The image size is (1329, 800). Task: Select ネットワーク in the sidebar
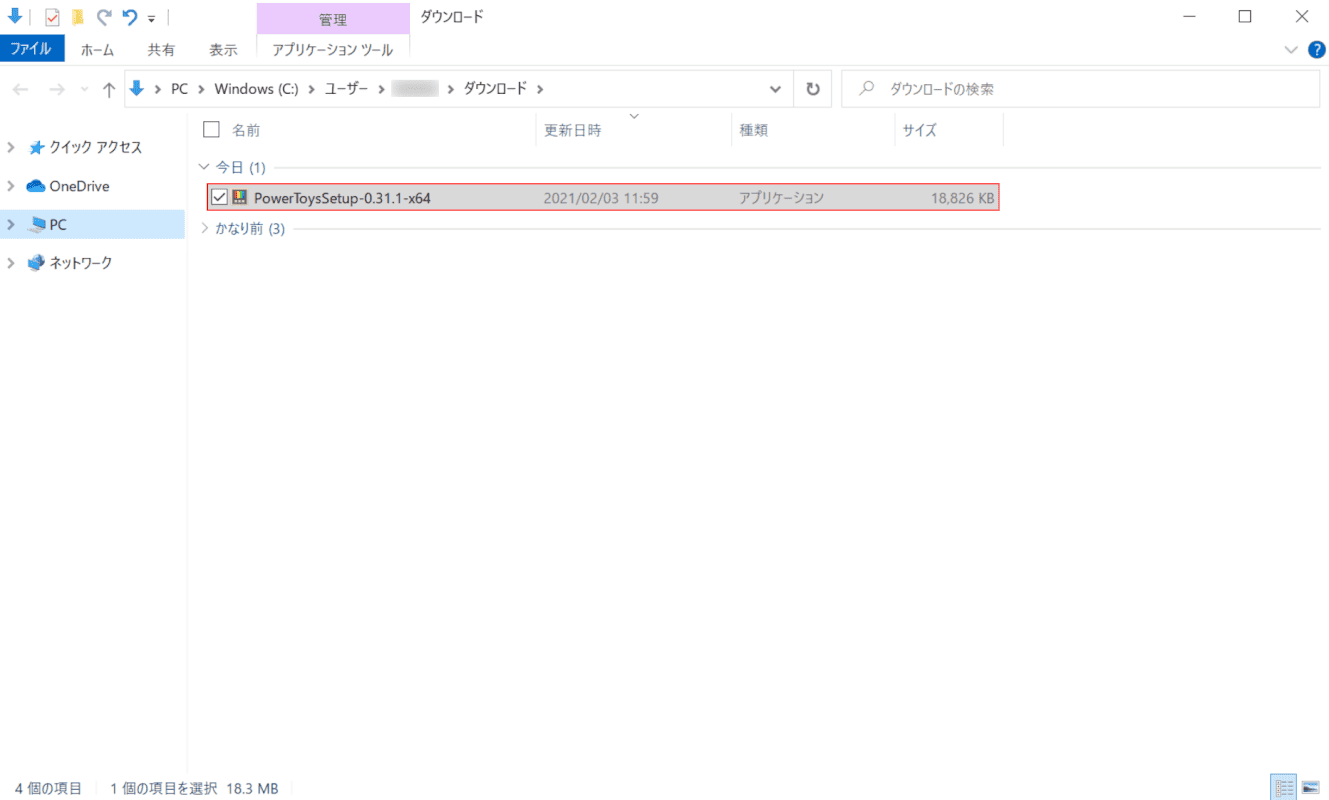(81, 263)
